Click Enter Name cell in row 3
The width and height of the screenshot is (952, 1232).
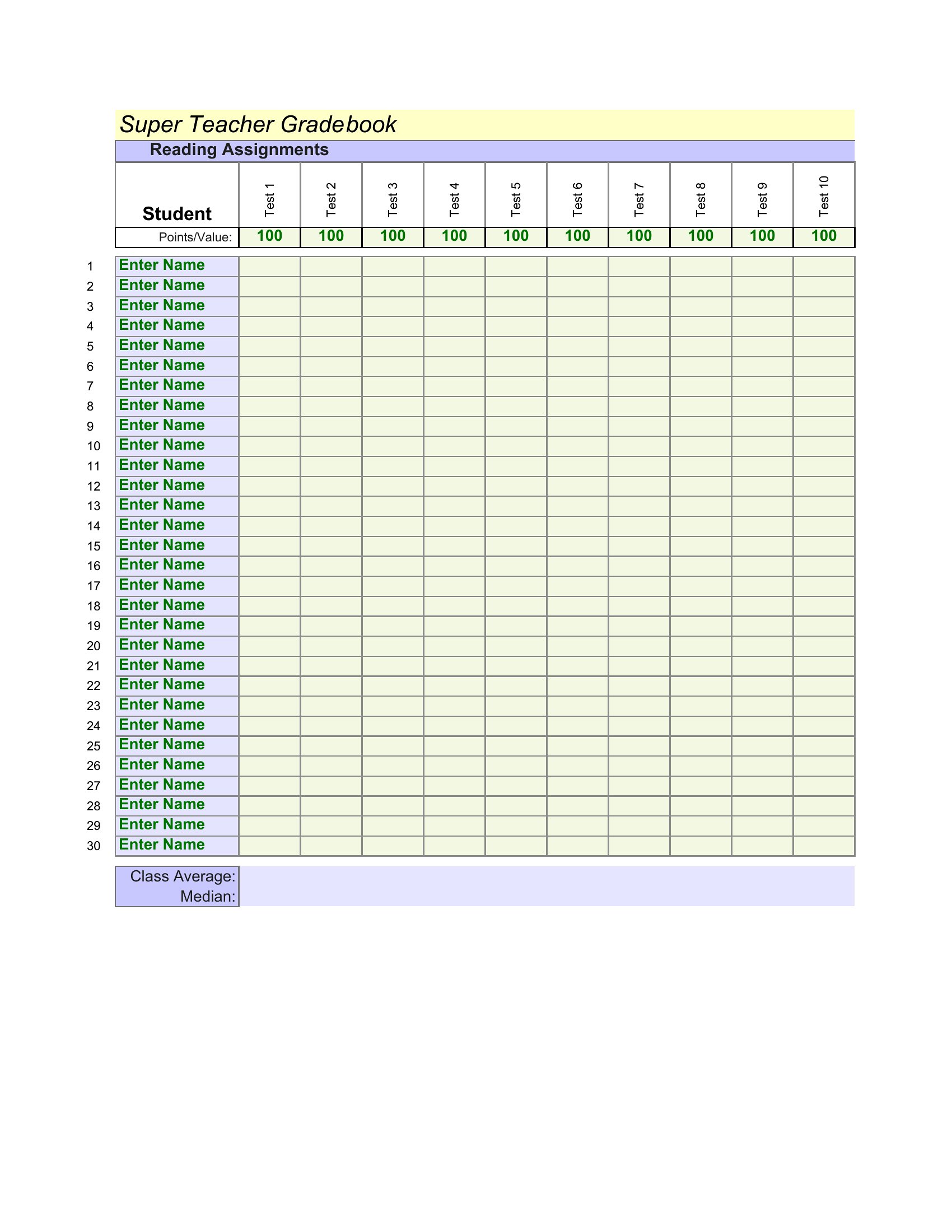pyautogui.click(x=177, y=306)
